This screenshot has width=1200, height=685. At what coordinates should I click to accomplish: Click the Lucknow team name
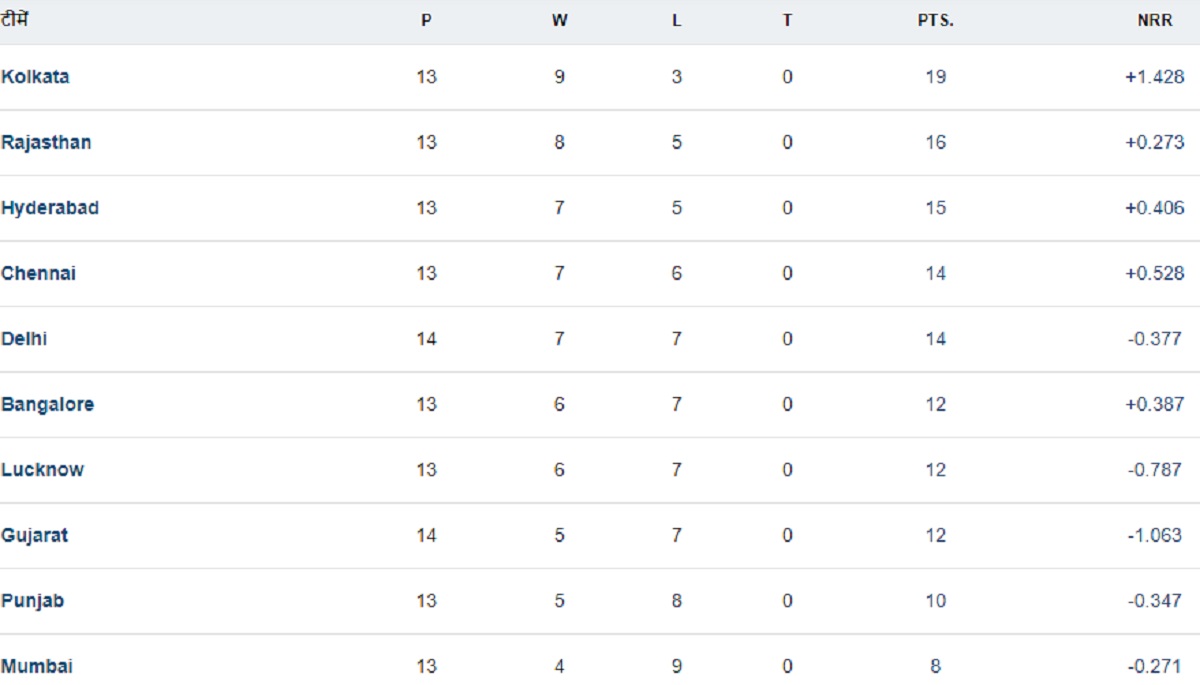pos(43,470)
